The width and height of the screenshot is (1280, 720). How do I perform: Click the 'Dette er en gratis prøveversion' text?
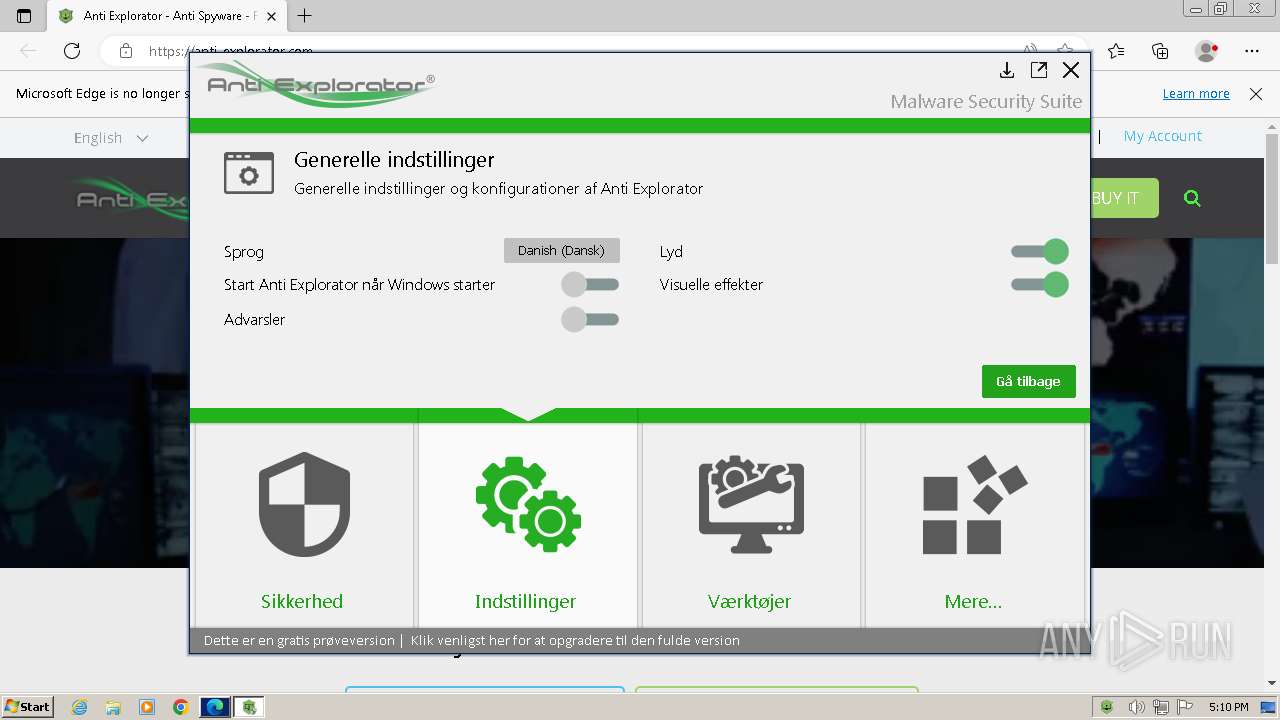[299, 640]
